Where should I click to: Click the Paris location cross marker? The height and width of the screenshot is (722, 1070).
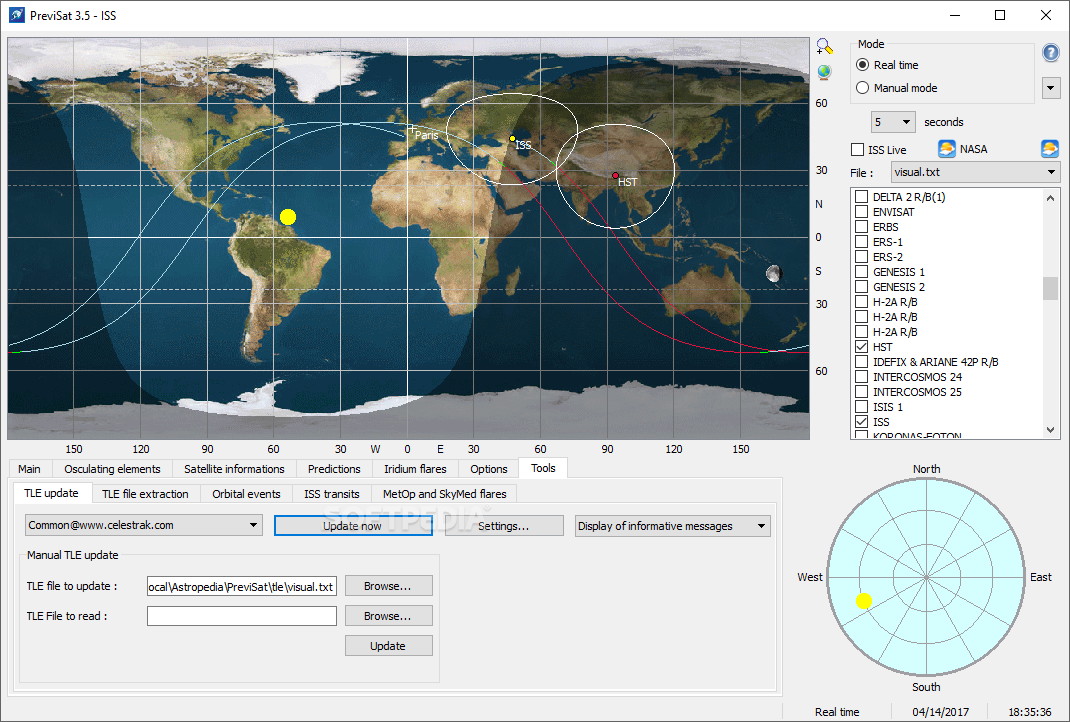pyautogui.click(x=411, y=128)
